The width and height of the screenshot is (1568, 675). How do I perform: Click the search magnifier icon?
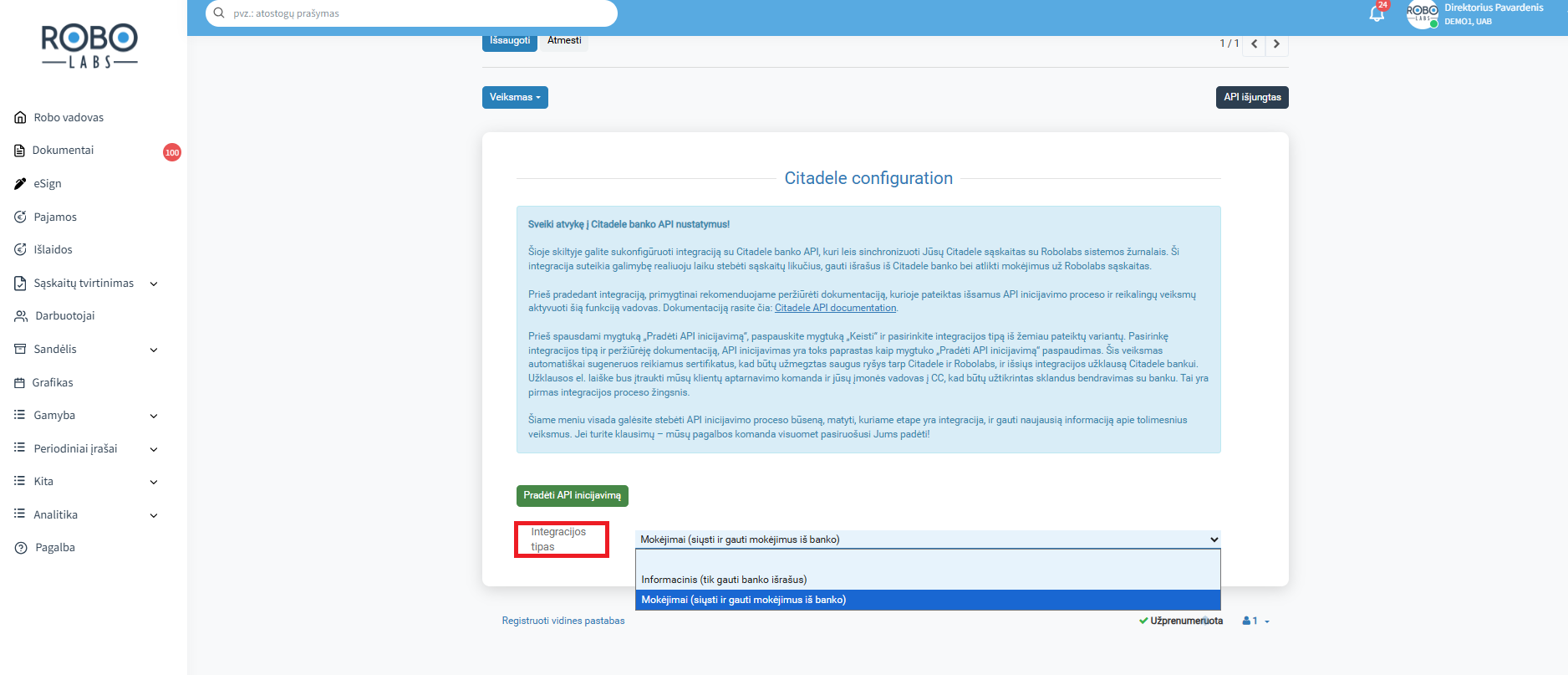219,13
